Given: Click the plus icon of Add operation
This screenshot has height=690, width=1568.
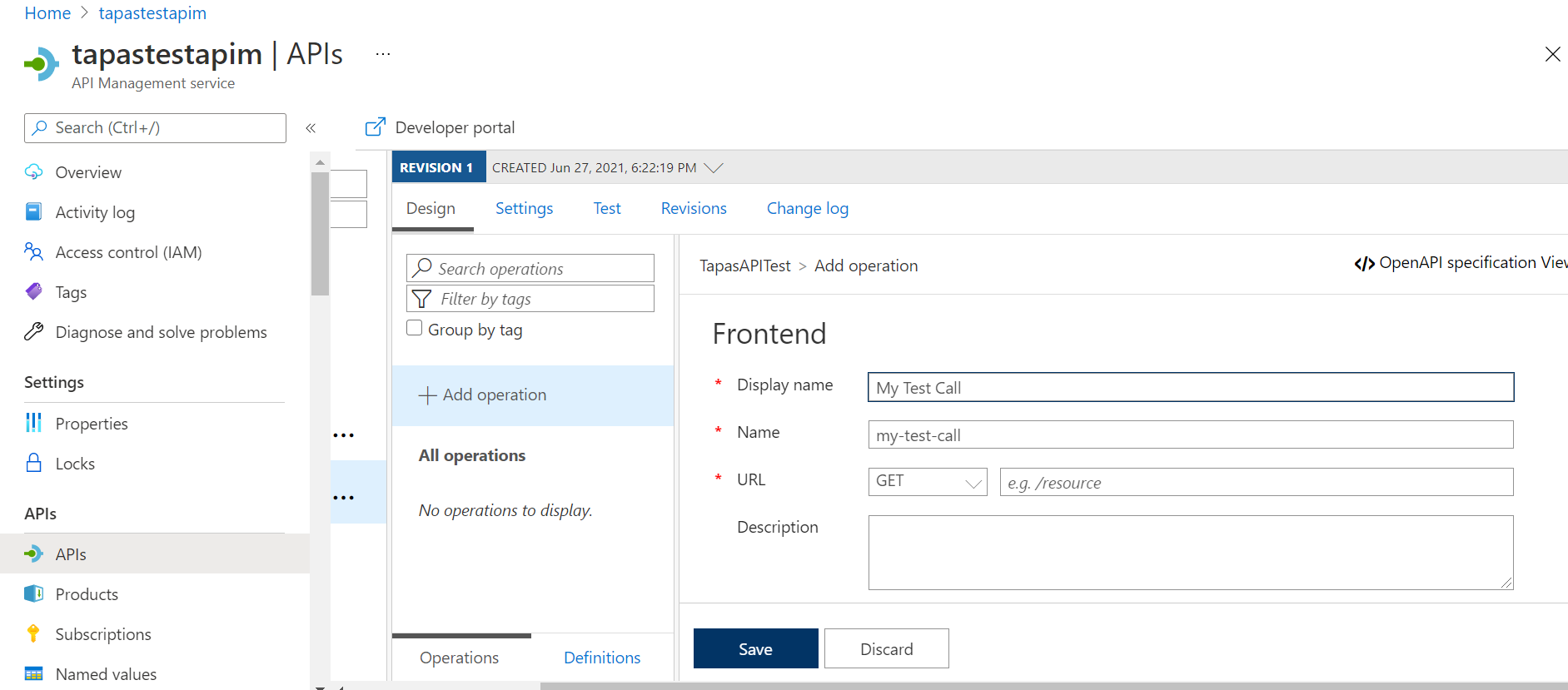Looking at the screenshot, I should tap(427, 395).
